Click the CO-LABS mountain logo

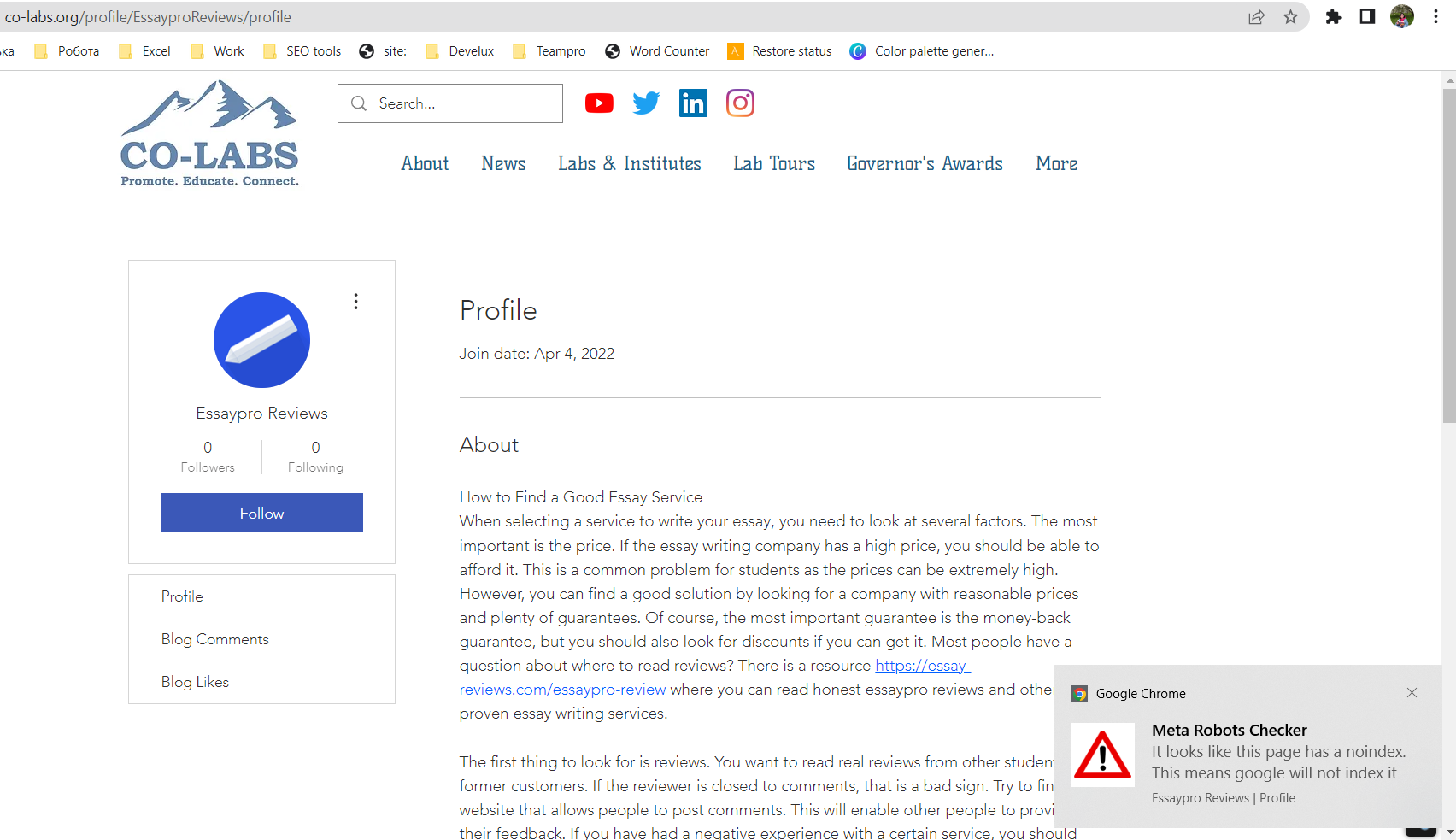pyautogui.click(x=210, y=133)
